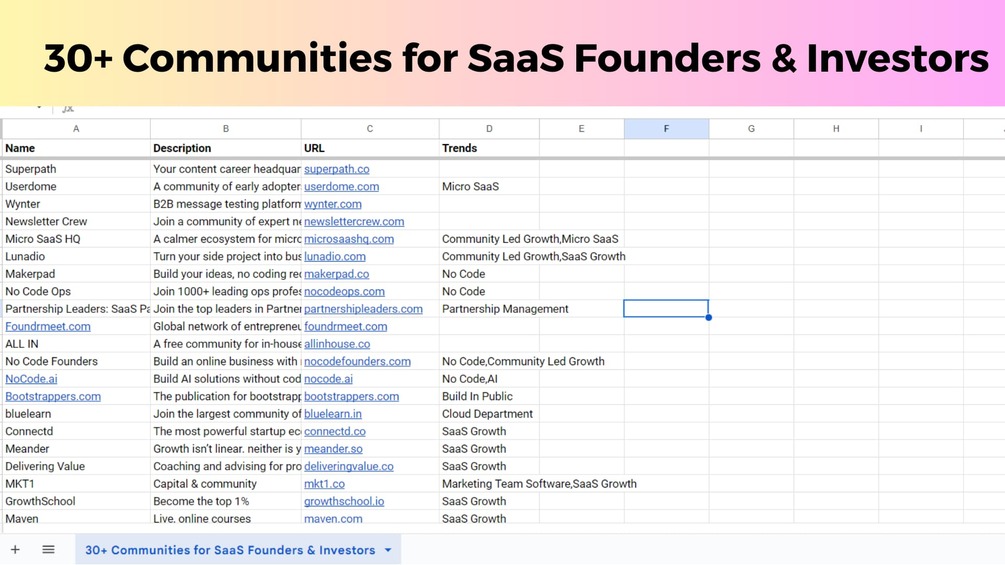
Task: Open the superpath.co link
Action: click(x=336, y=169)
